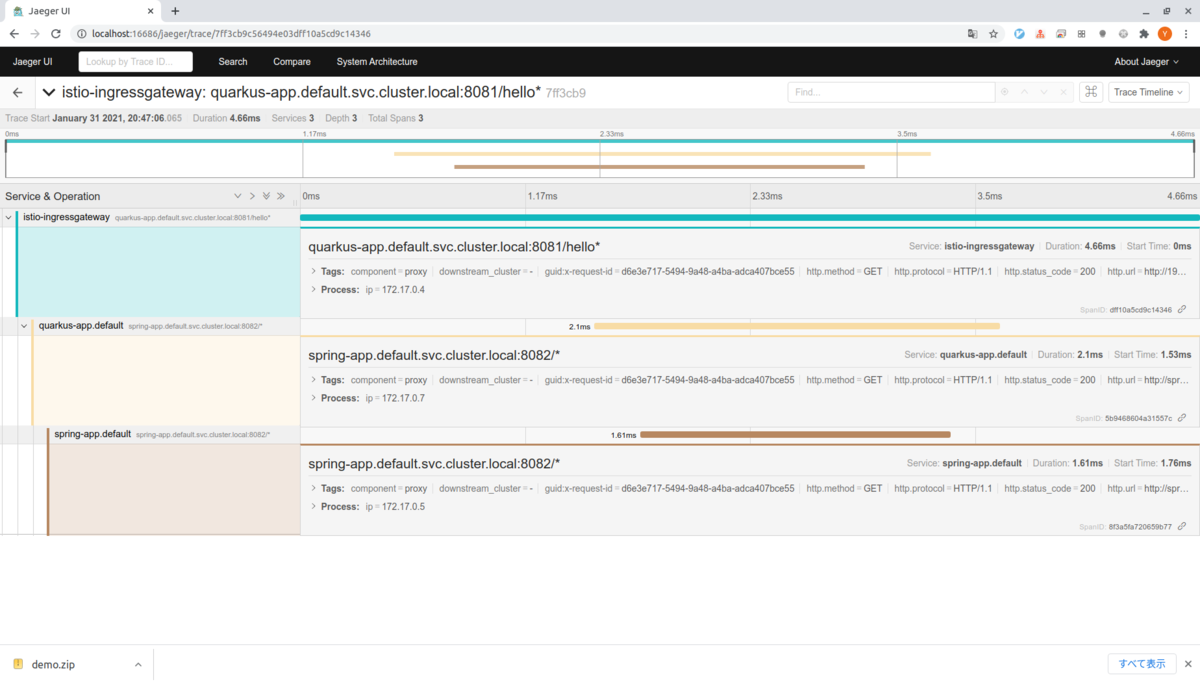Screen dimensions: 1200x684
Task: Select the istio-ingressgateway span row
Action: (600, 217)
